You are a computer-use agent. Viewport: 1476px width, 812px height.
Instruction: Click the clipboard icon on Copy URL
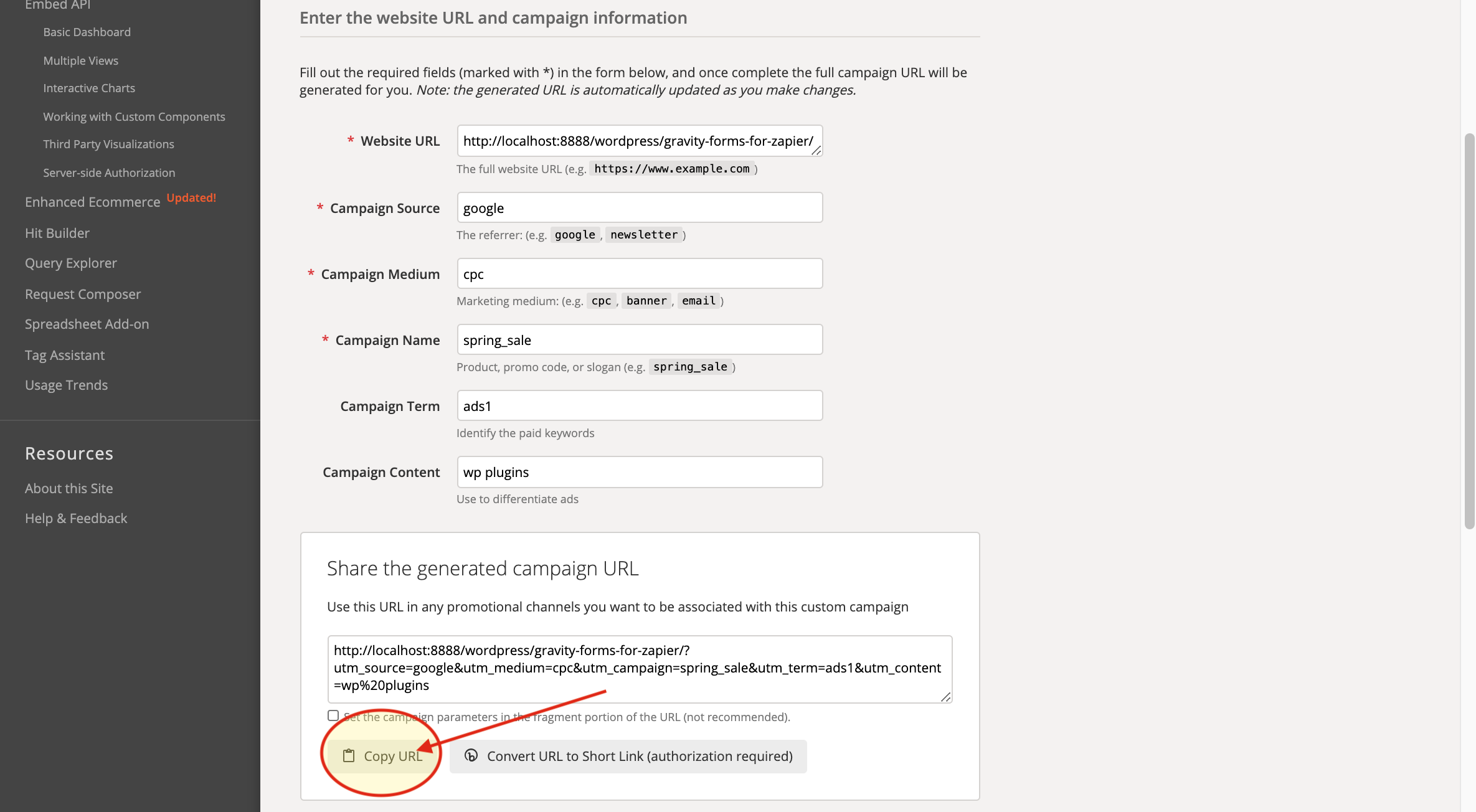[x=349, y=755]
